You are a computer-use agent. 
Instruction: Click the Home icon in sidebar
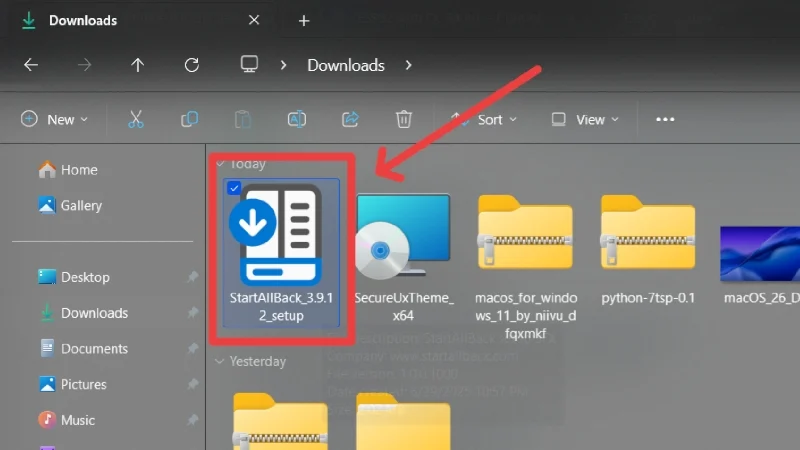[x=47, y=169]
